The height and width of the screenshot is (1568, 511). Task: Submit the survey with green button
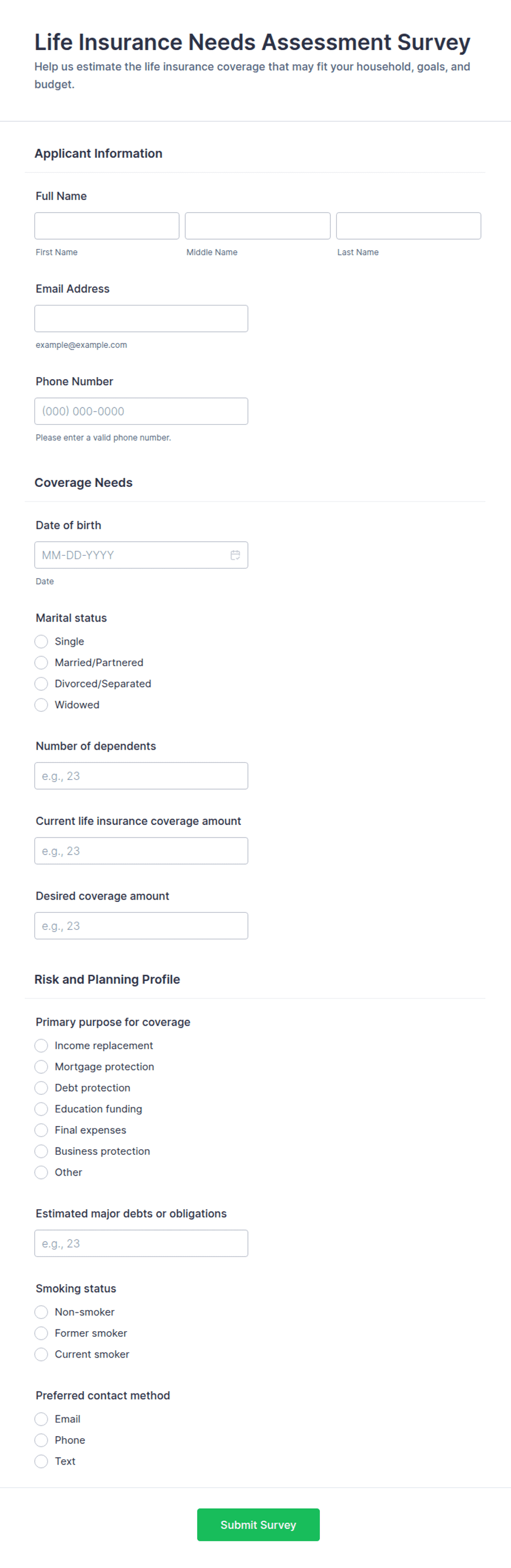tap(258, 1525)
